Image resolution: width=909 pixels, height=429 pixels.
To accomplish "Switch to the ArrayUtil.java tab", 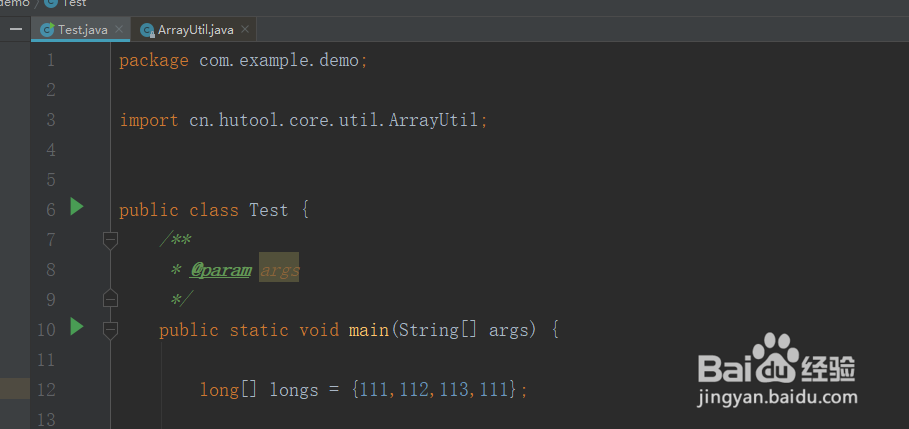I will [195, 30].
